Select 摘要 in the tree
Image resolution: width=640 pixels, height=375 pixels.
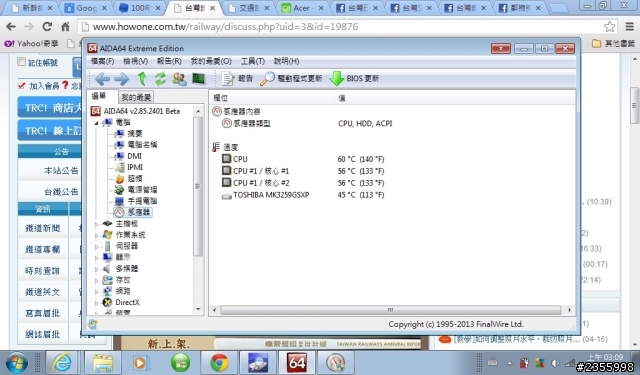pos(135,133)
